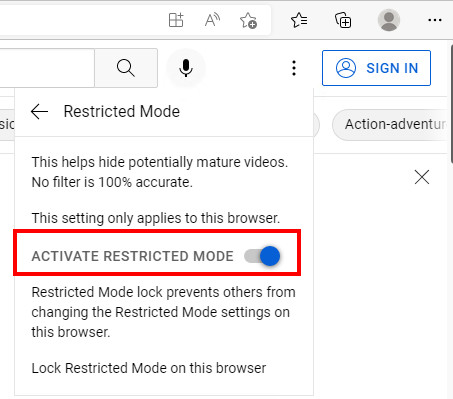453x399 pixels.
Task: Open the browser Favorites list
Action: click(x=299, y=20)
